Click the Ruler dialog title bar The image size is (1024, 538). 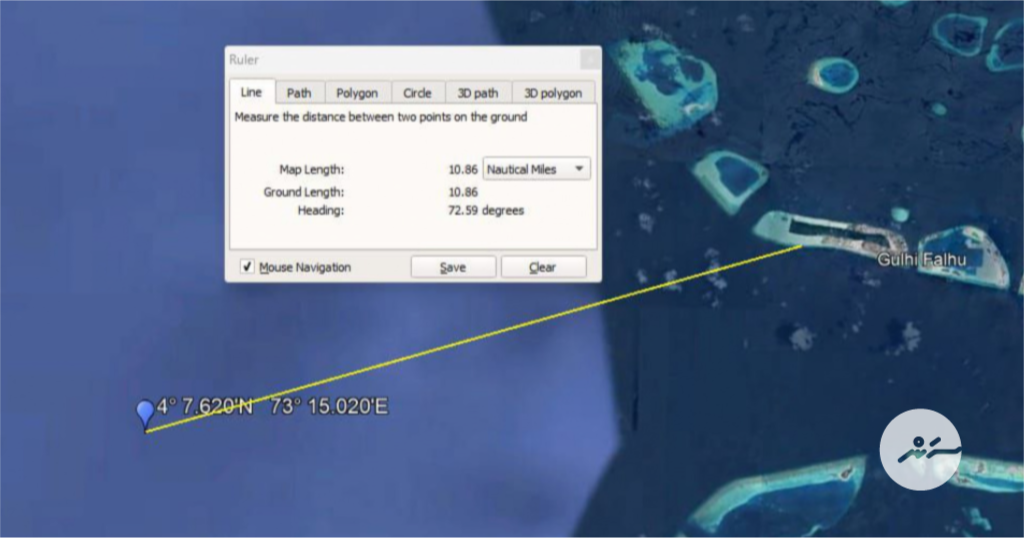point(400,60)
